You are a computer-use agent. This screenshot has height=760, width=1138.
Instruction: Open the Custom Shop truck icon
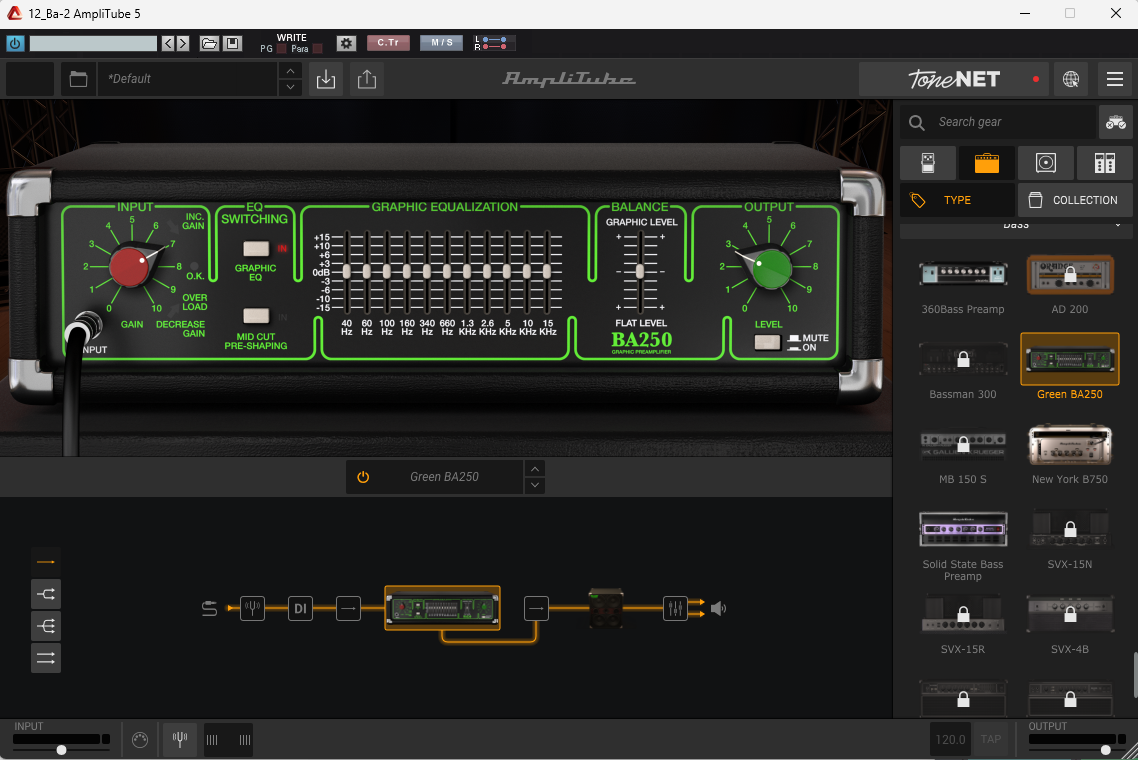1116,122
